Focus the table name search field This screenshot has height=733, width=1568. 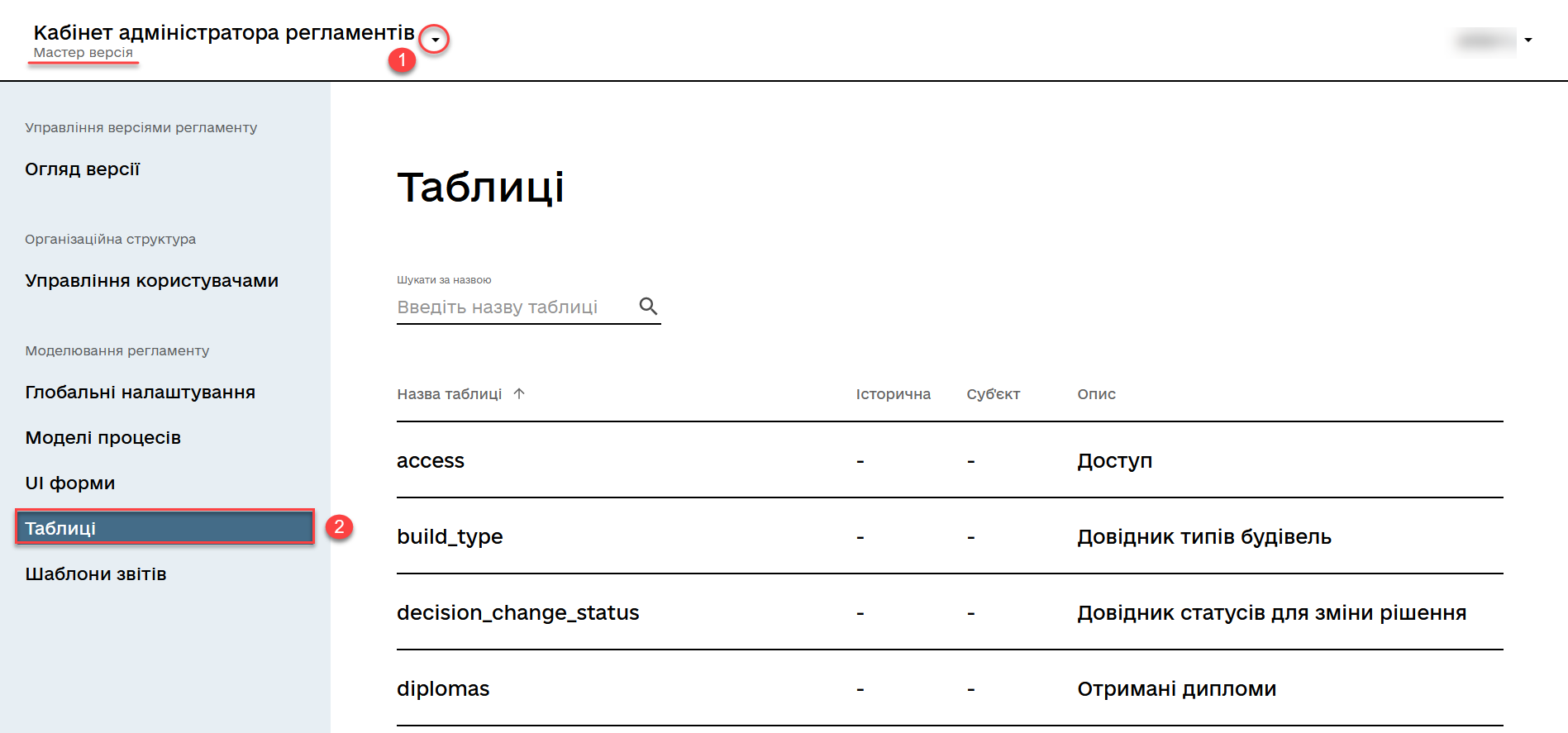click(512, 307)
